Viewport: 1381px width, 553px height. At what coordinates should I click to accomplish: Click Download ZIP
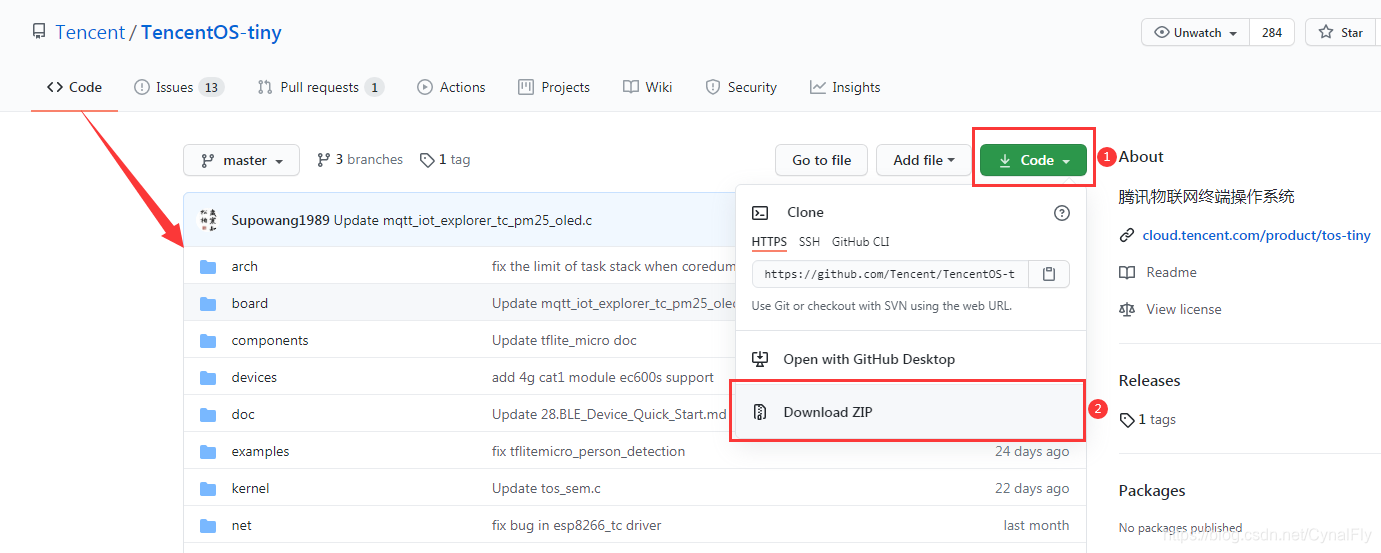coord(911,412)
